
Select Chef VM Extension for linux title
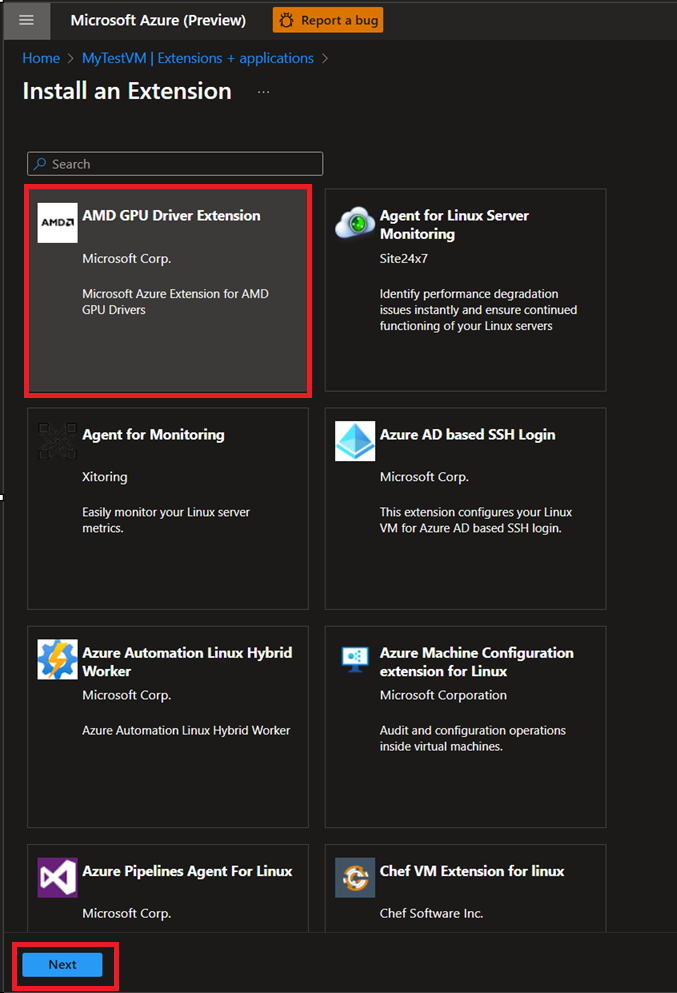point(472,871)
